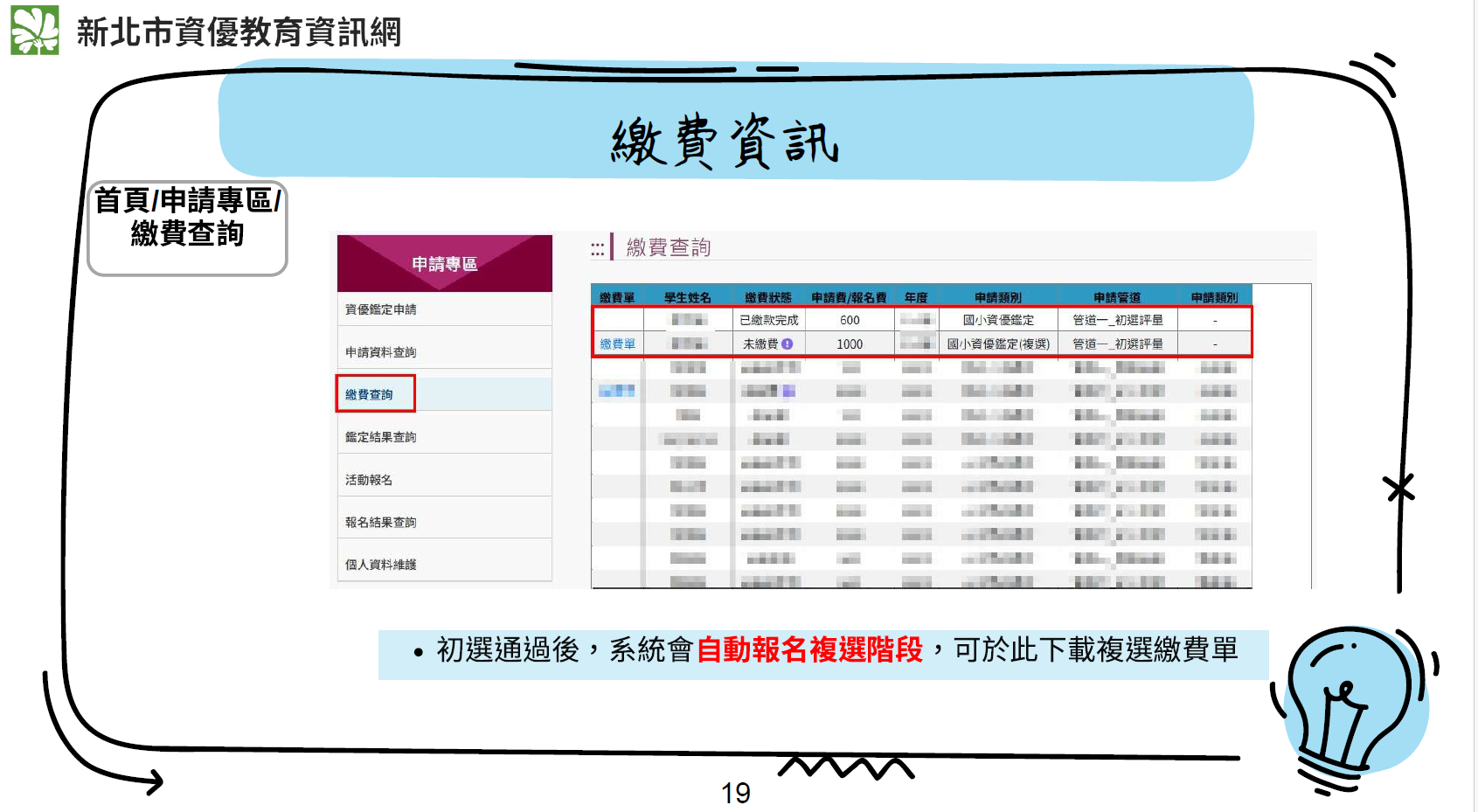Click the info icon beside 未繳費
This screenshot has height=812, width=1478.
pyautogui.click(x=788, y=344)
